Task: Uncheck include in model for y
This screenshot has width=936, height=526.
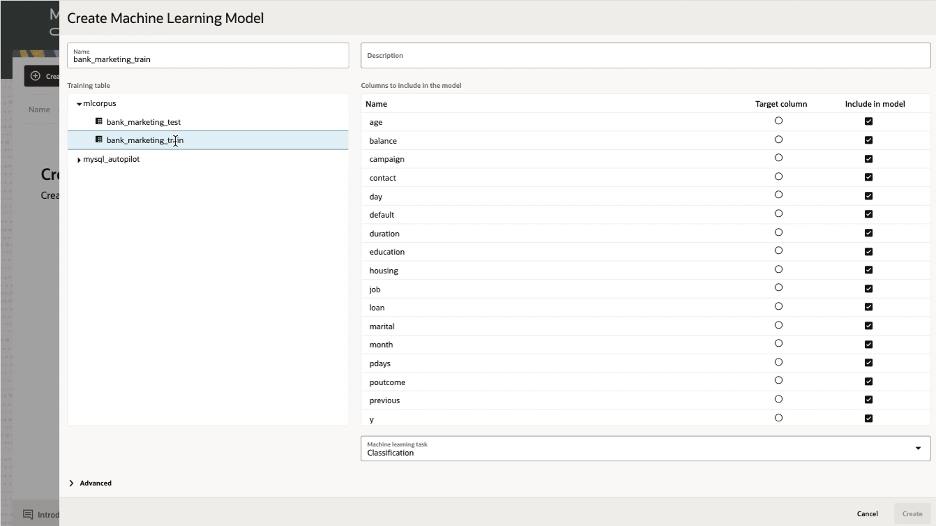Action: [x=869, y=419]
